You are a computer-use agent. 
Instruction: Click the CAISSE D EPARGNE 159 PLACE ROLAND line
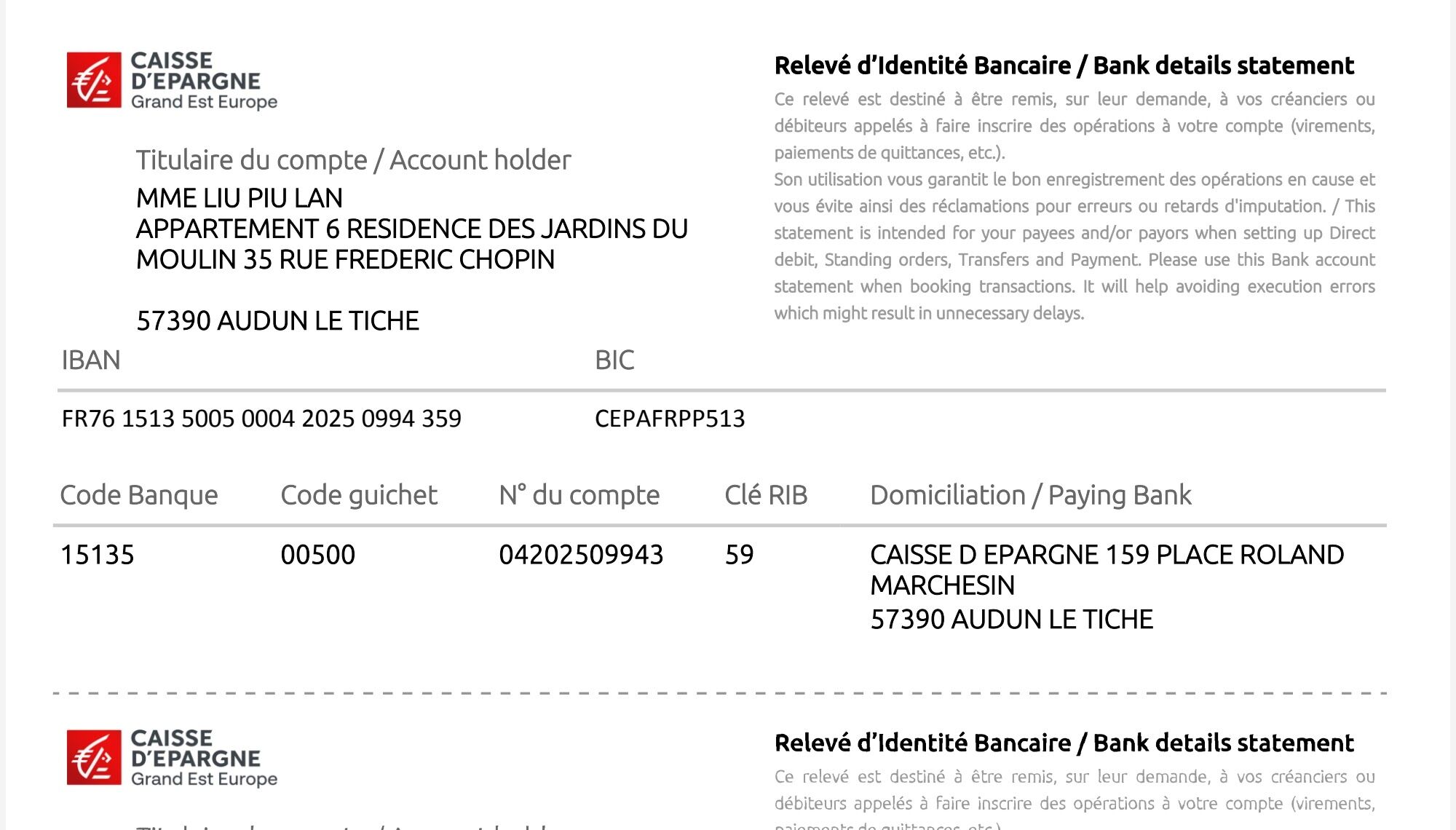(1107, 555)
